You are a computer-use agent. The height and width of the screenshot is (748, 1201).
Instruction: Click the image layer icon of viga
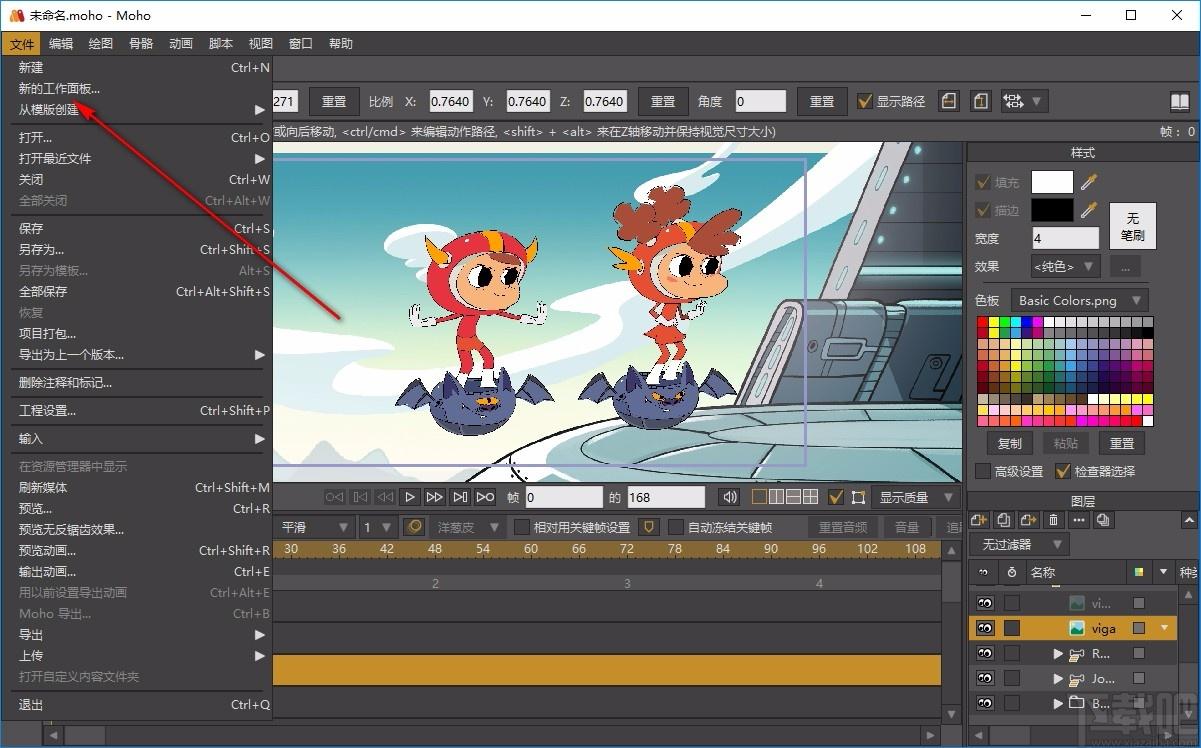click(x=1076, y=628)
